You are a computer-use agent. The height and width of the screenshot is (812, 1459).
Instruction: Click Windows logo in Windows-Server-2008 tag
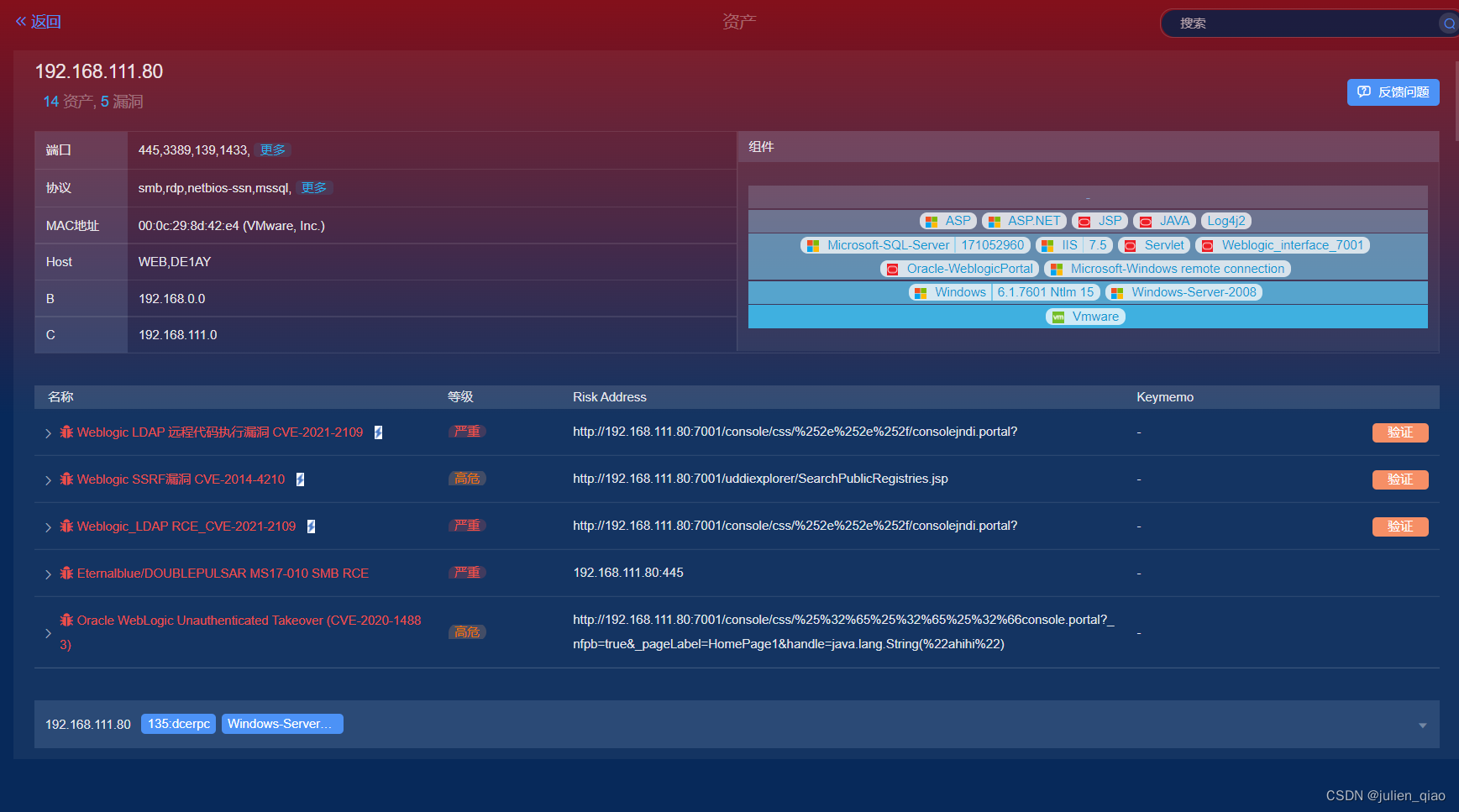pos(1117,293)
